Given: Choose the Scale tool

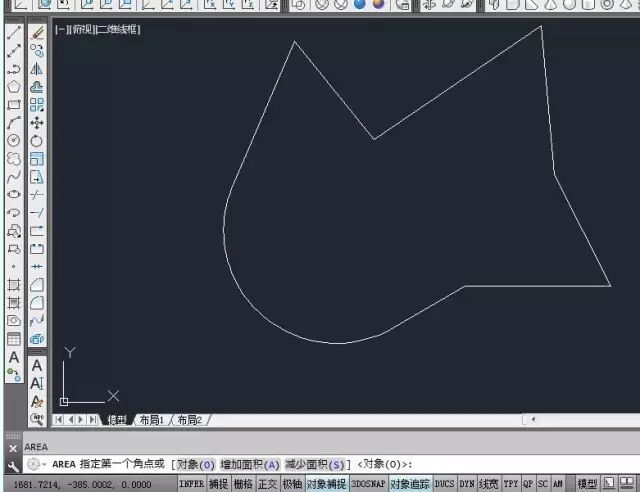Looking at the screenshot, I should (x=37, y=158).
